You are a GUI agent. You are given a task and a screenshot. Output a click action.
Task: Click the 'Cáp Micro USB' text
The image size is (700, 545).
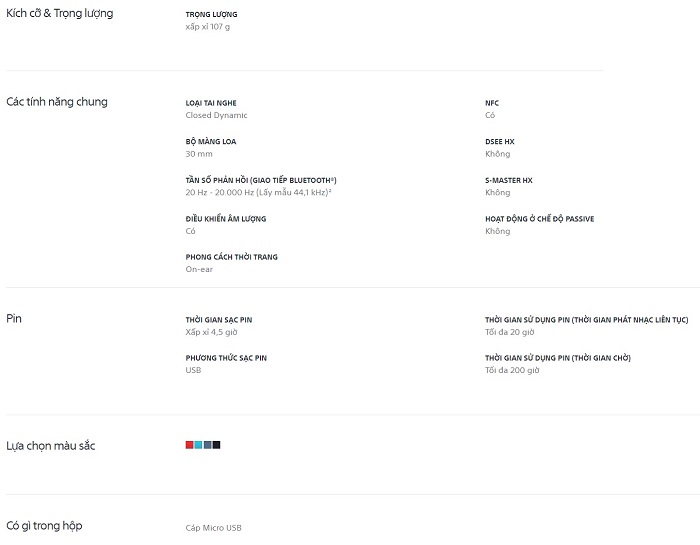click(213, 528)
